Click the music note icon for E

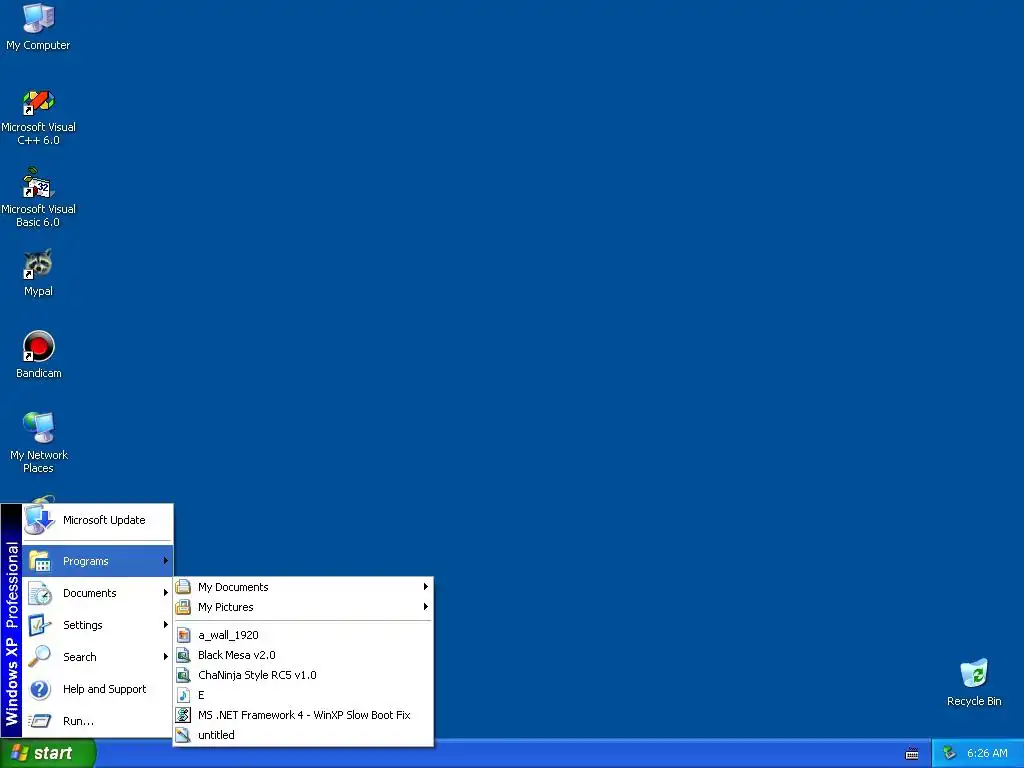(184, 695)
